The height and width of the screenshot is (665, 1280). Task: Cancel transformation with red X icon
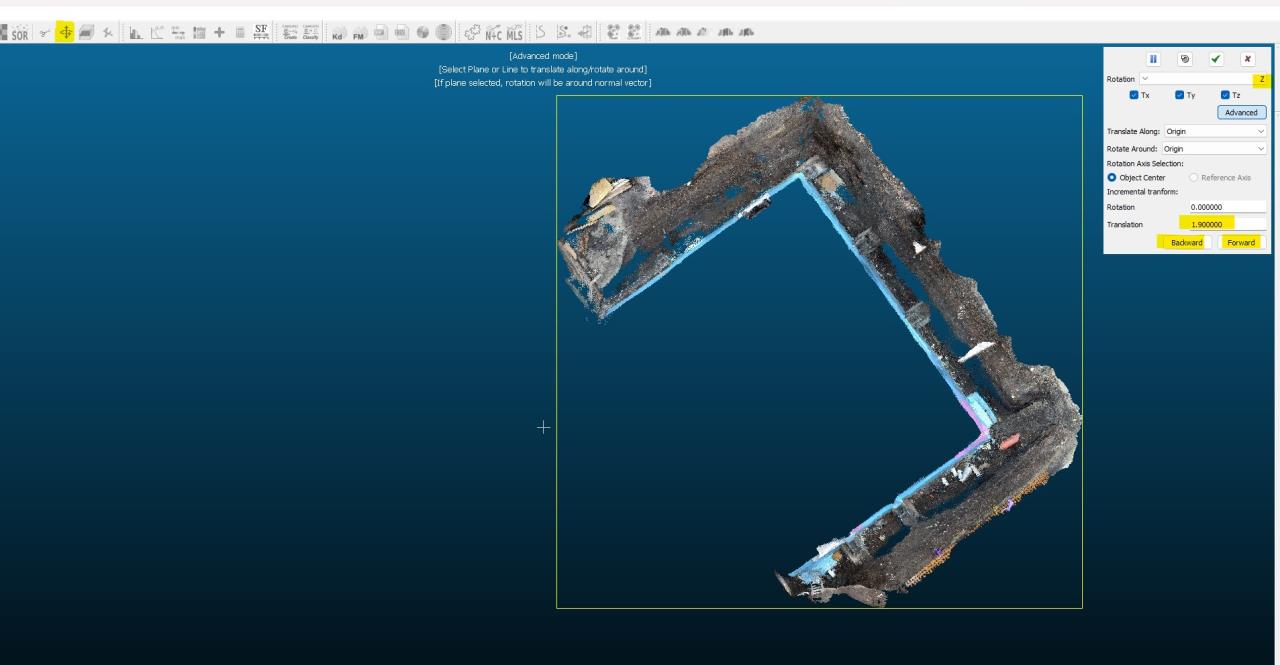click(x=1246, y=60)
